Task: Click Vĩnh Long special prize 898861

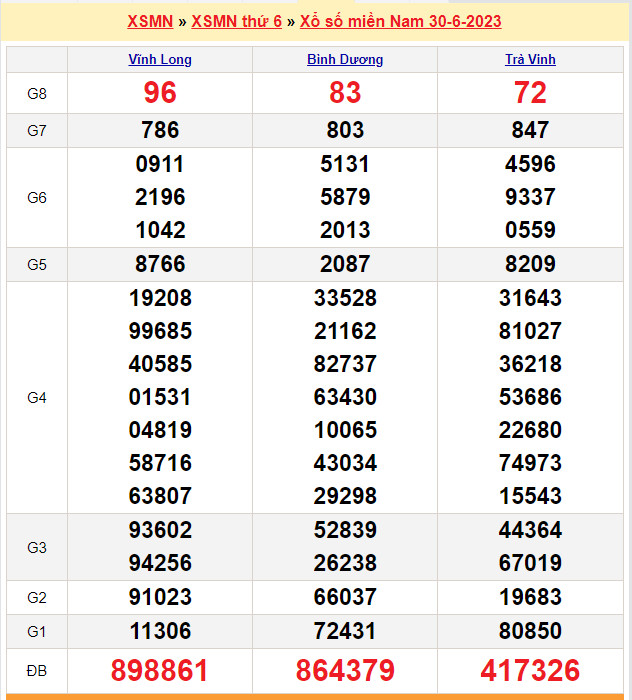Action: [x=160, y=670]
